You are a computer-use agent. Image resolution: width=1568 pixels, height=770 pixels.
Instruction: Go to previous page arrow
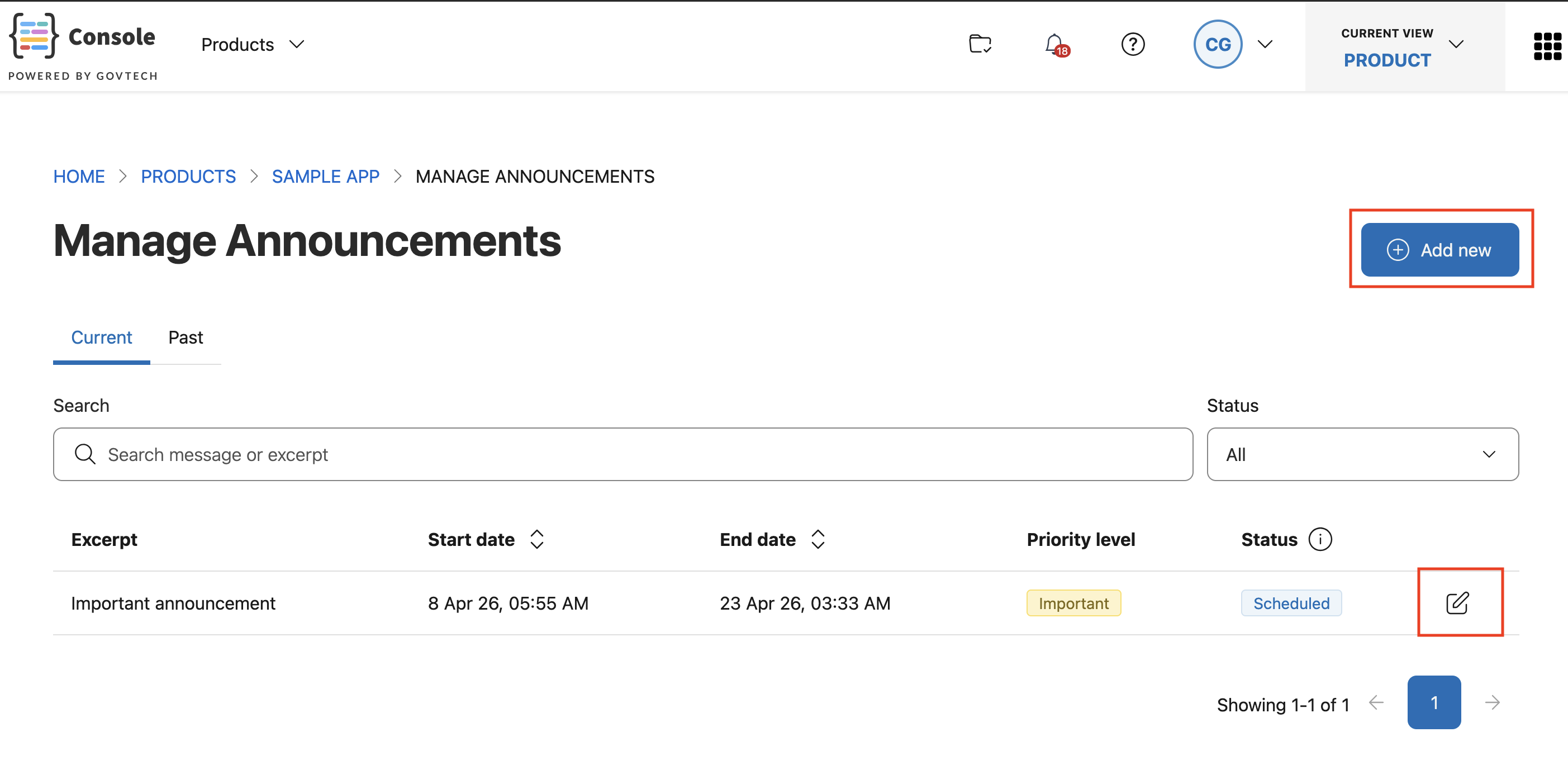tap(1376, 702)
